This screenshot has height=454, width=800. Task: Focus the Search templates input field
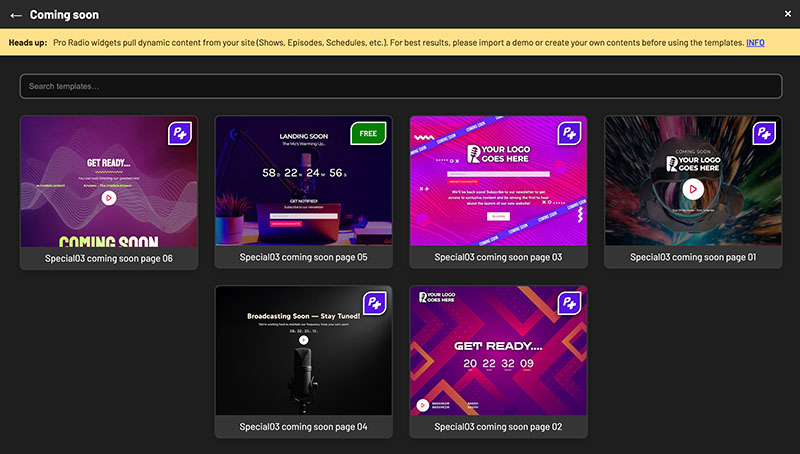point(400,87)
